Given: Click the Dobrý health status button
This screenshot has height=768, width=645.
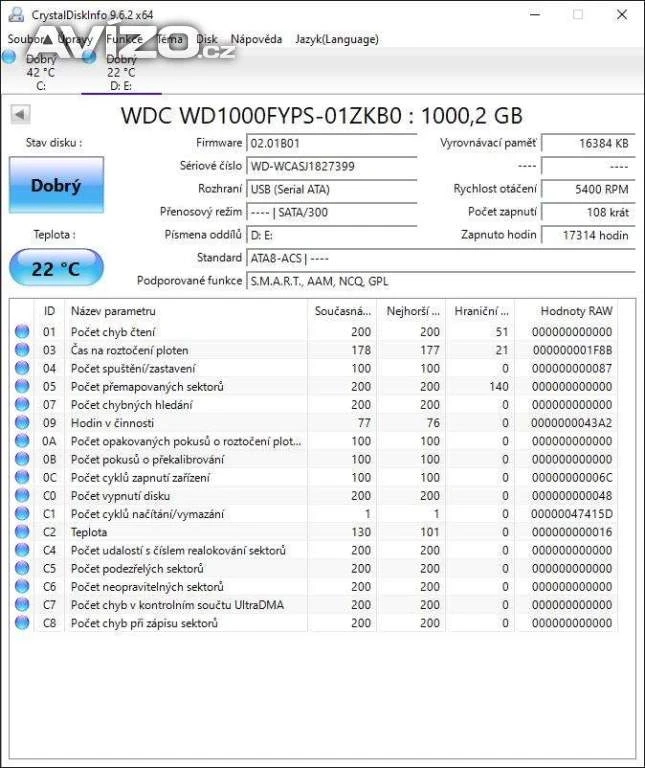Looking at the screenshot, I should tap(56, 185).
